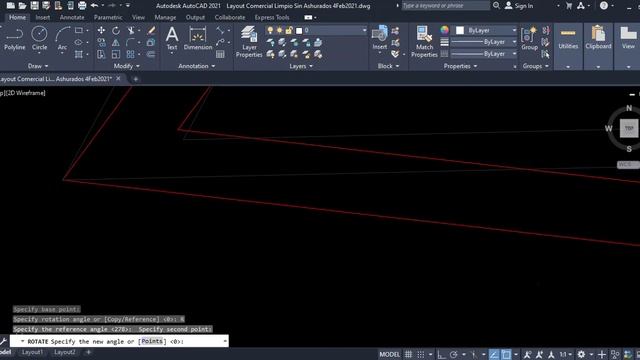Toggle layer on/off lightbulb icon
This screenshot has width=640, height=360.
270,30
